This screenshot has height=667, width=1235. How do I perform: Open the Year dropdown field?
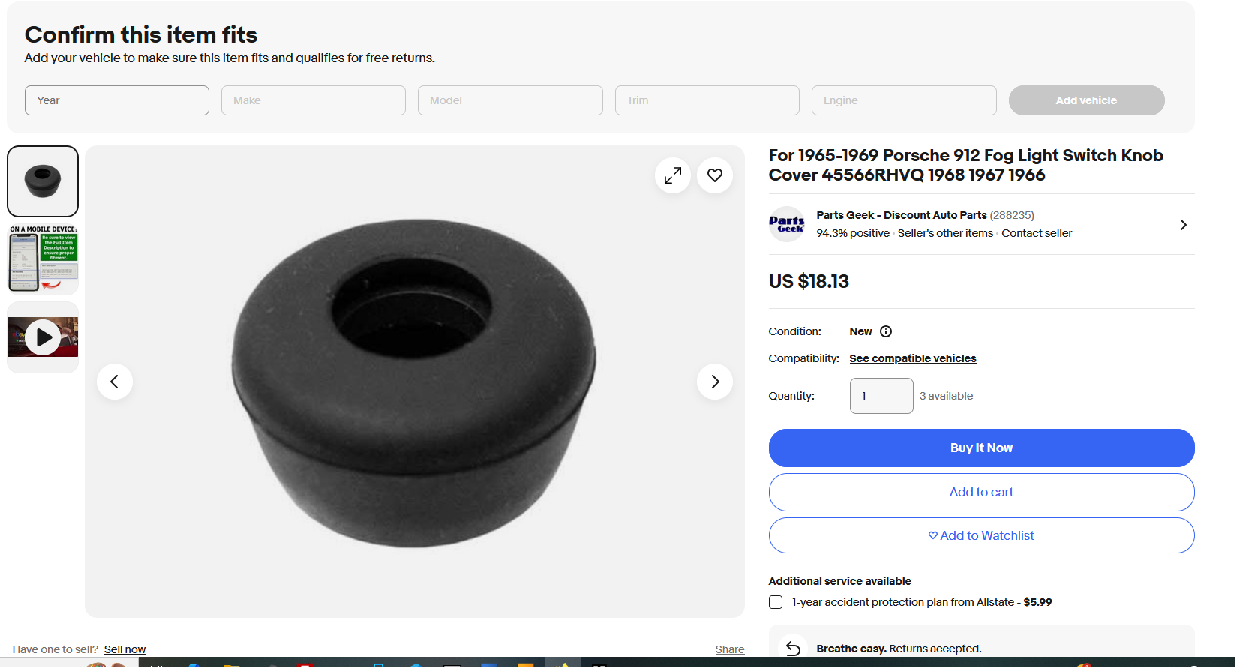[117, 100]
